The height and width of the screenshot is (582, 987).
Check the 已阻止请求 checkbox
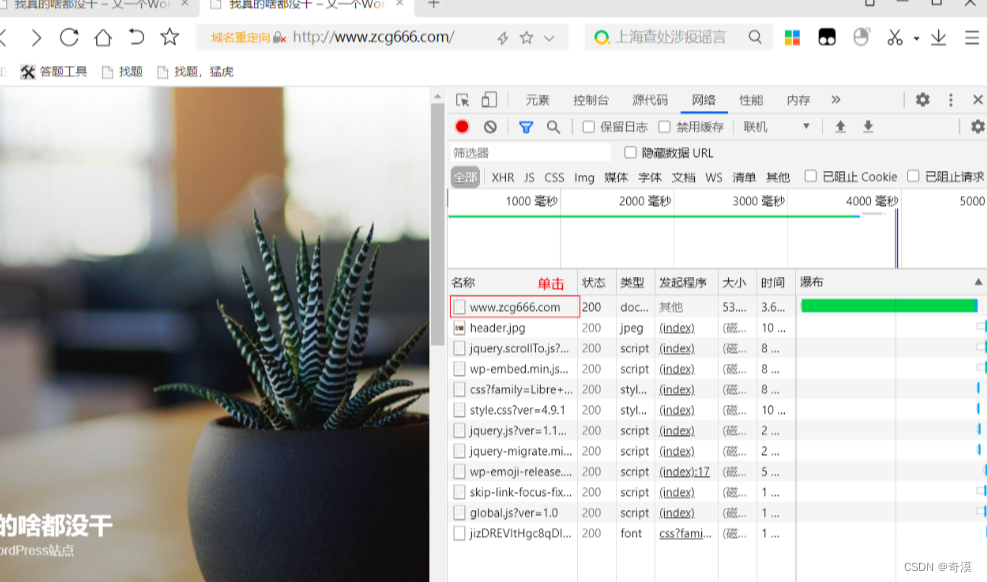[913, 176]
